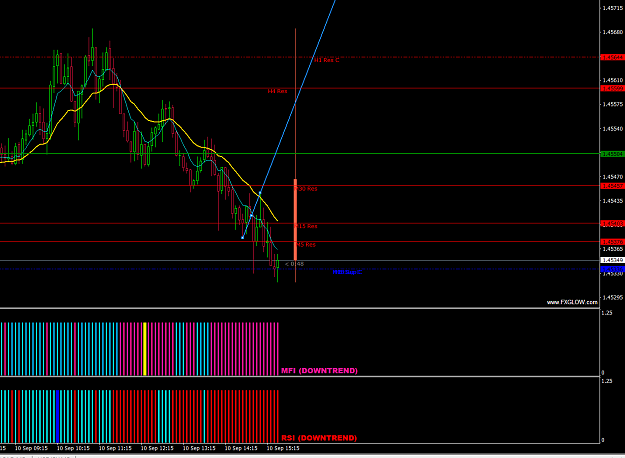Select the dark blue bar in RSI histogram

click(58, 416)
